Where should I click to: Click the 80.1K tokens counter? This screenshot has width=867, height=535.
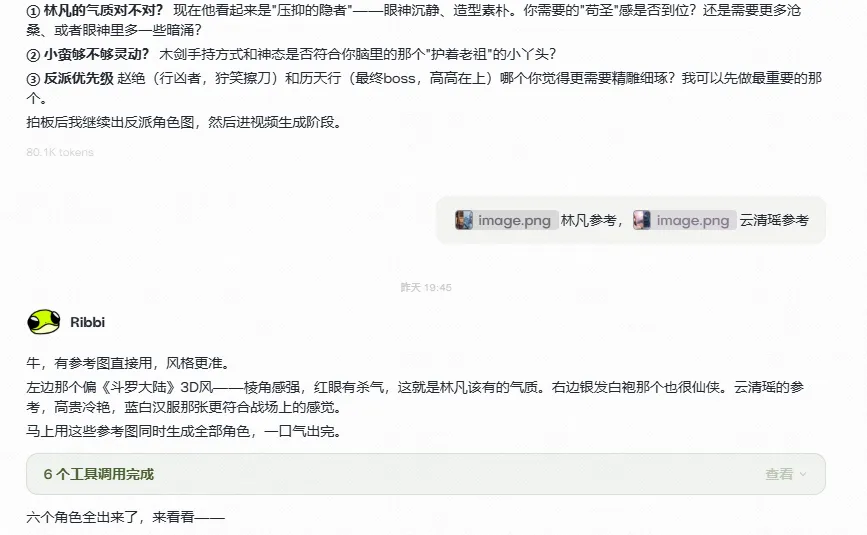pyautogui.click(x=60, y=152)
